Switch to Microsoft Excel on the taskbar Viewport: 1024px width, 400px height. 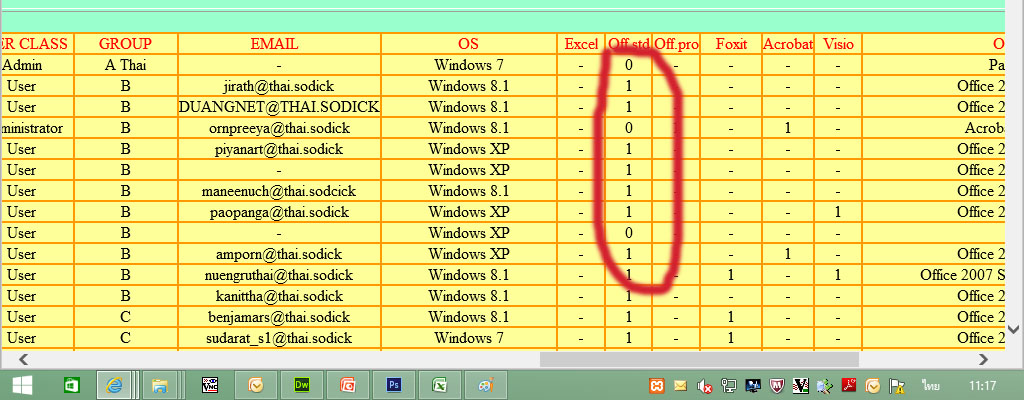coord(441,385)
